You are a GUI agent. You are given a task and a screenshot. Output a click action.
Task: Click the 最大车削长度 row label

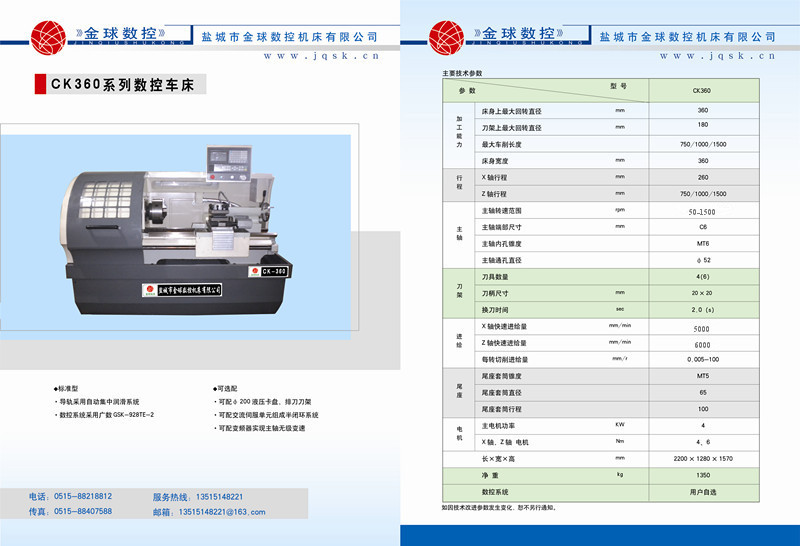(501, 144)
